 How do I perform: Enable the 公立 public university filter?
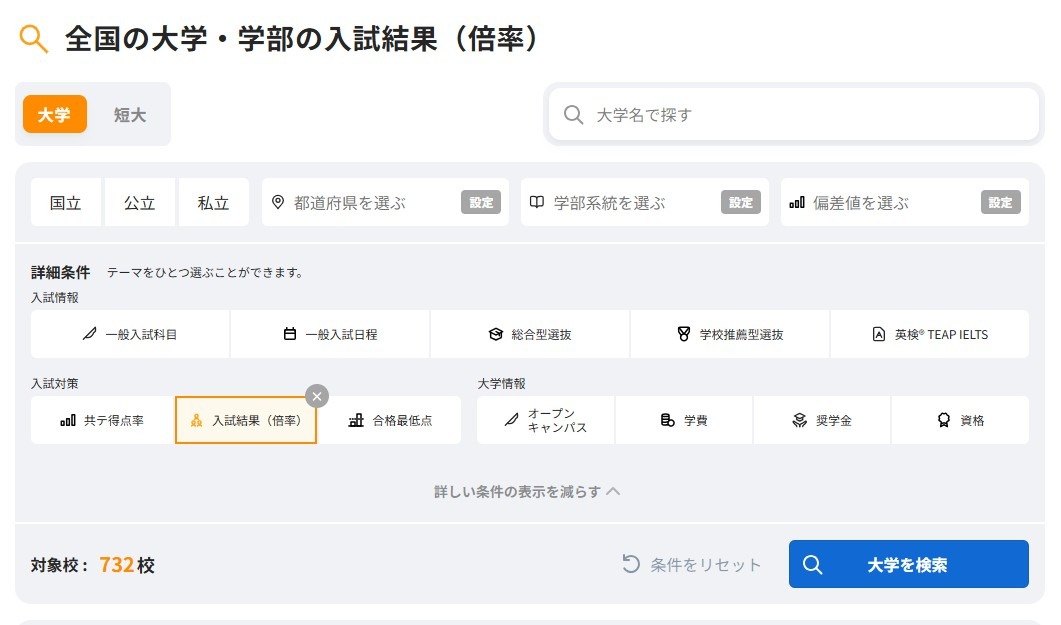coord(139,202)
